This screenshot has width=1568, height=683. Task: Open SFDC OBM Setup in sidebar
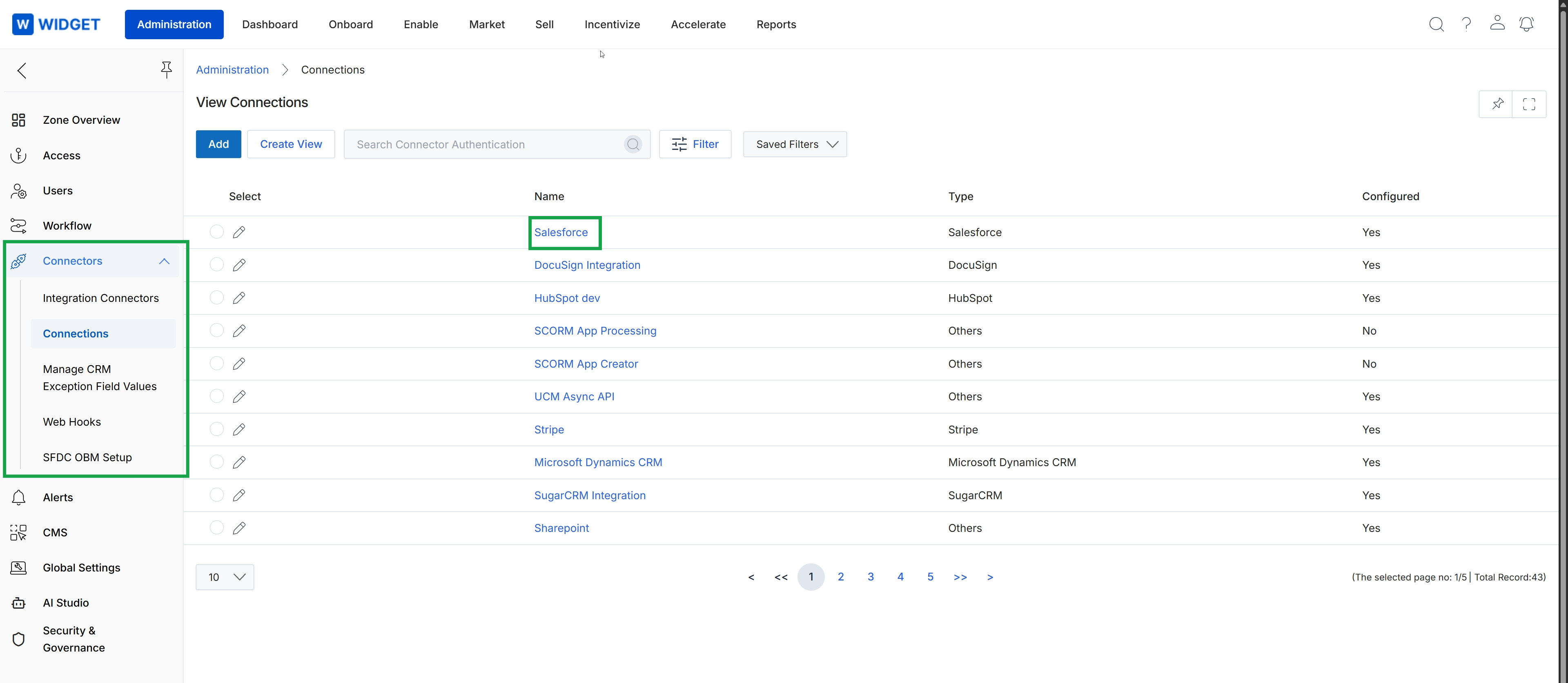pos(87,458)
